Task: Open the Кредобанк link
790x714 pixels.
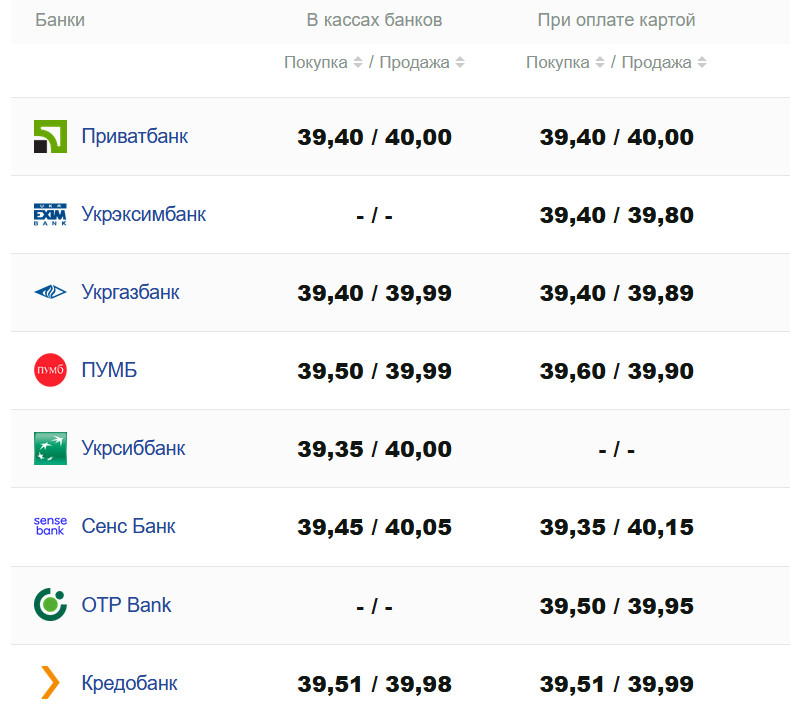Action: (129, 684)
